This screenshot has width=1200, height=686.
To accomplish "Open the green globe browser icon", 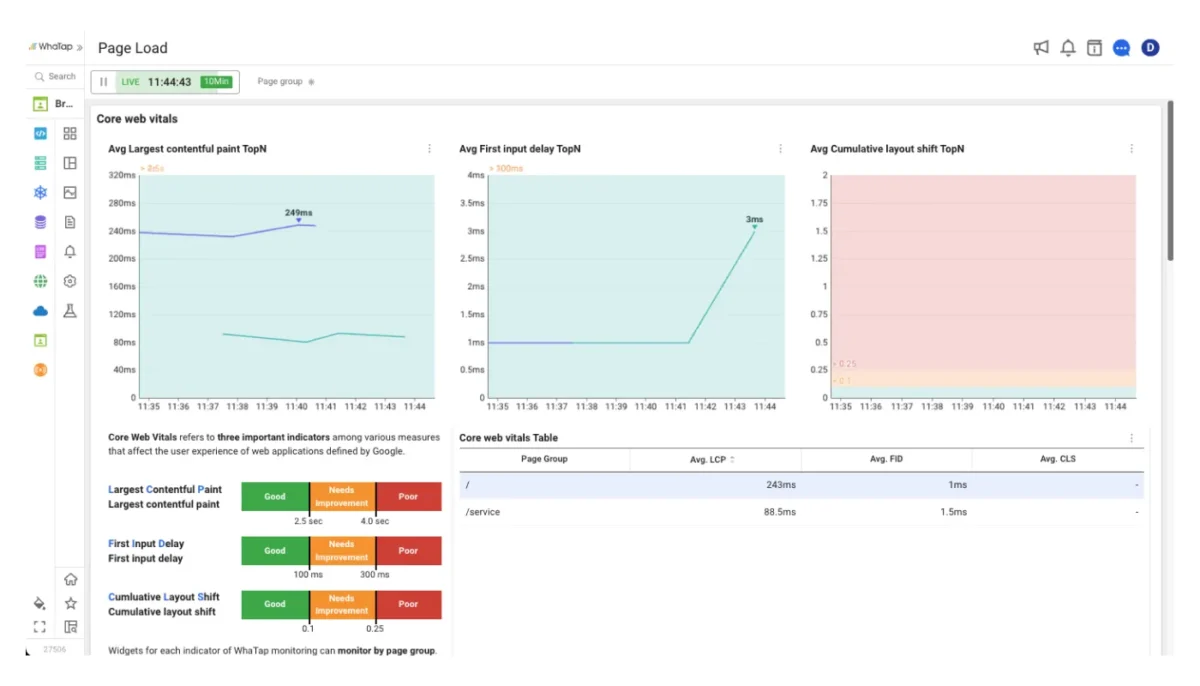I will (x=40, y=282).
